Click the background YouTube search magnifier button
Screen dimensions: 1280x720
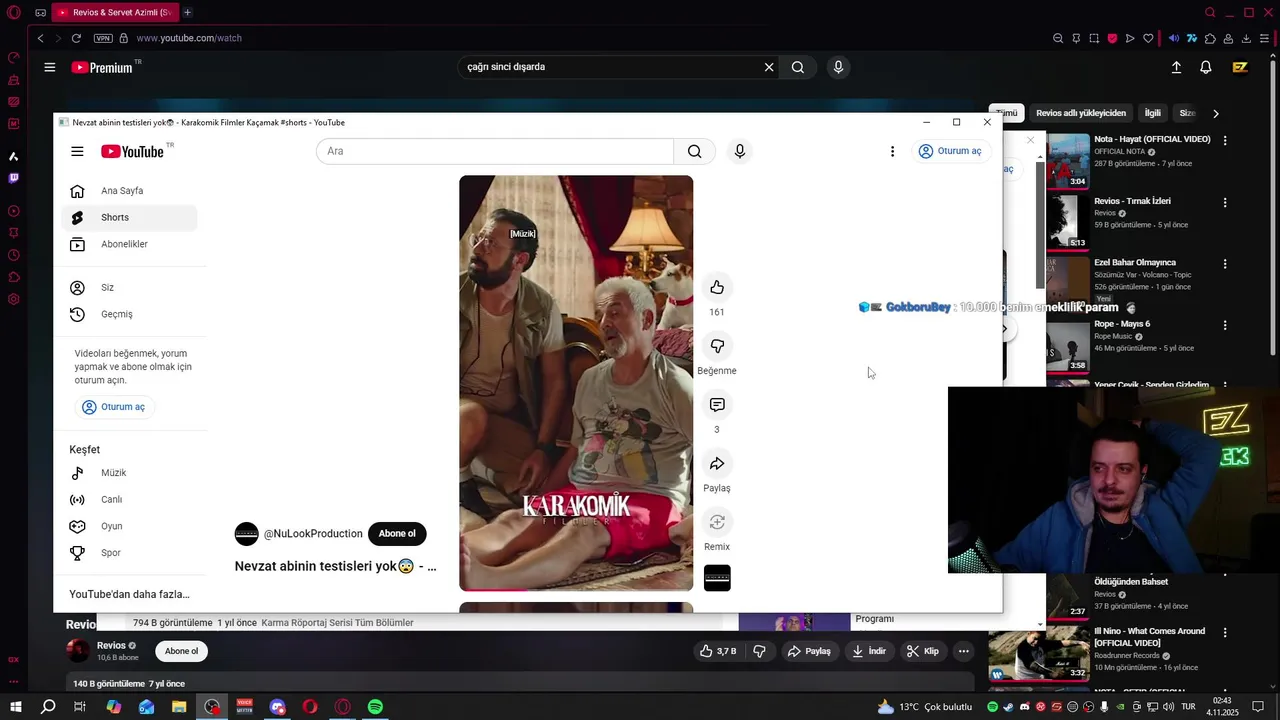pos(798,67)
